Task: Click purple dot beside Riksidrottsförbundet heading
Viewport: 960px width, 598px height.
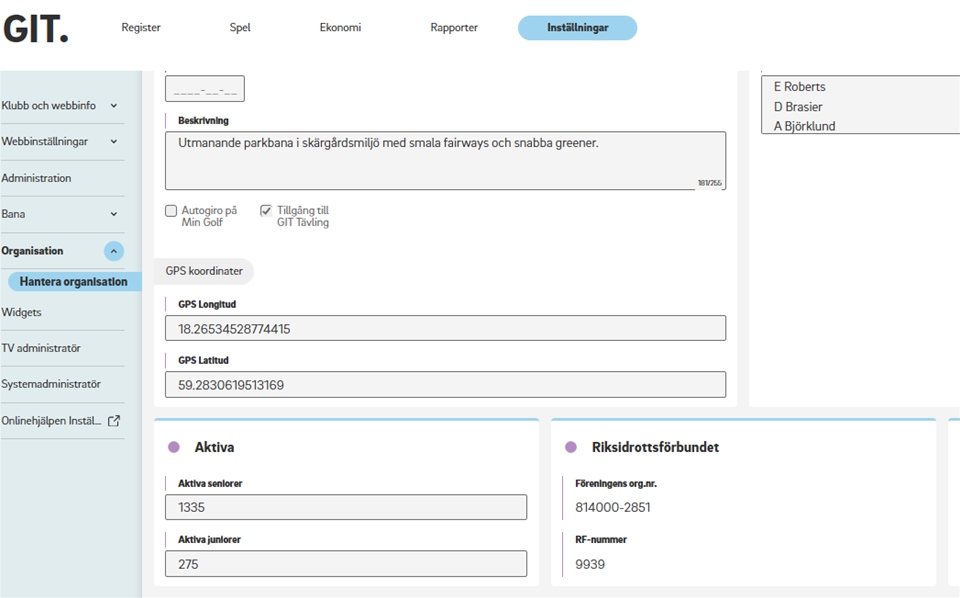Action: [571, 447]
